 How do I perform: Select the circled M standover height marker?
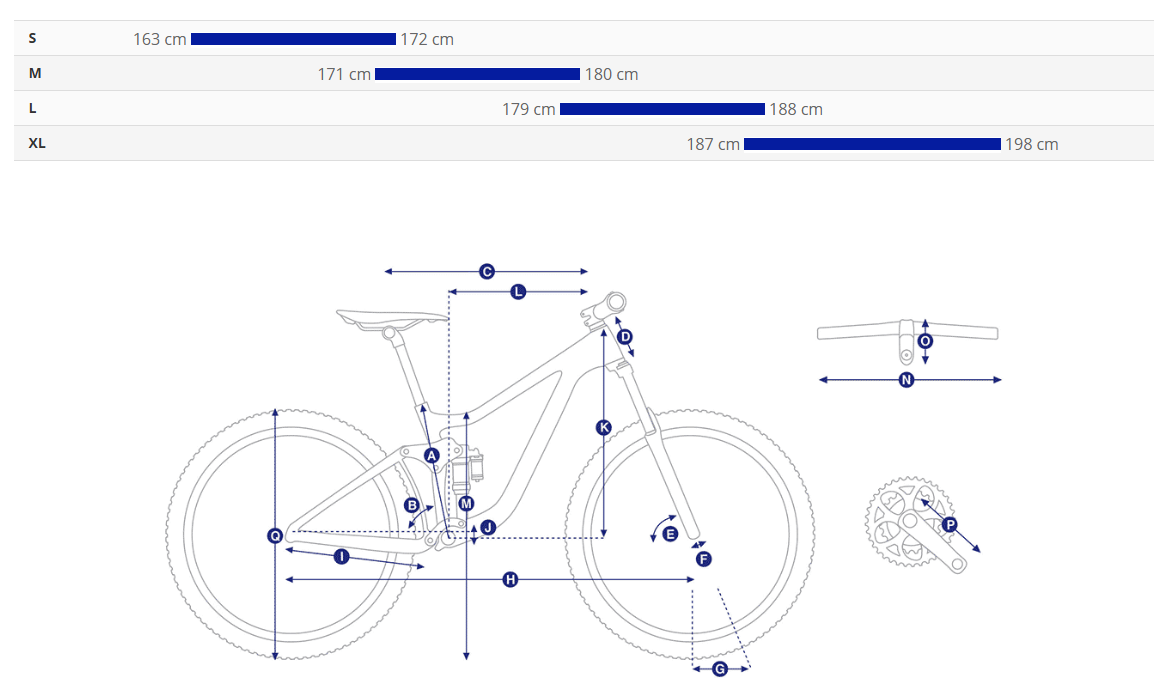click(466, 504)
